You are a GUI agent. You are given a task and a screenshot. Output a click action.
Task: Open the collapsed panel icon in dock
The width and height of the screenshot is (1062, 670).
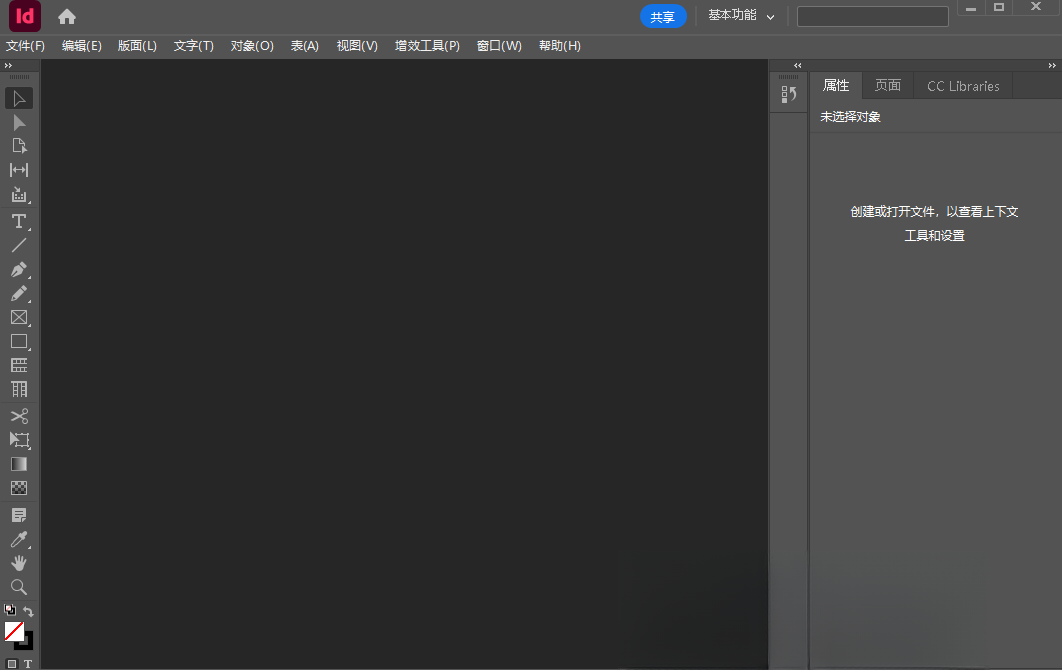coord(788,95)
